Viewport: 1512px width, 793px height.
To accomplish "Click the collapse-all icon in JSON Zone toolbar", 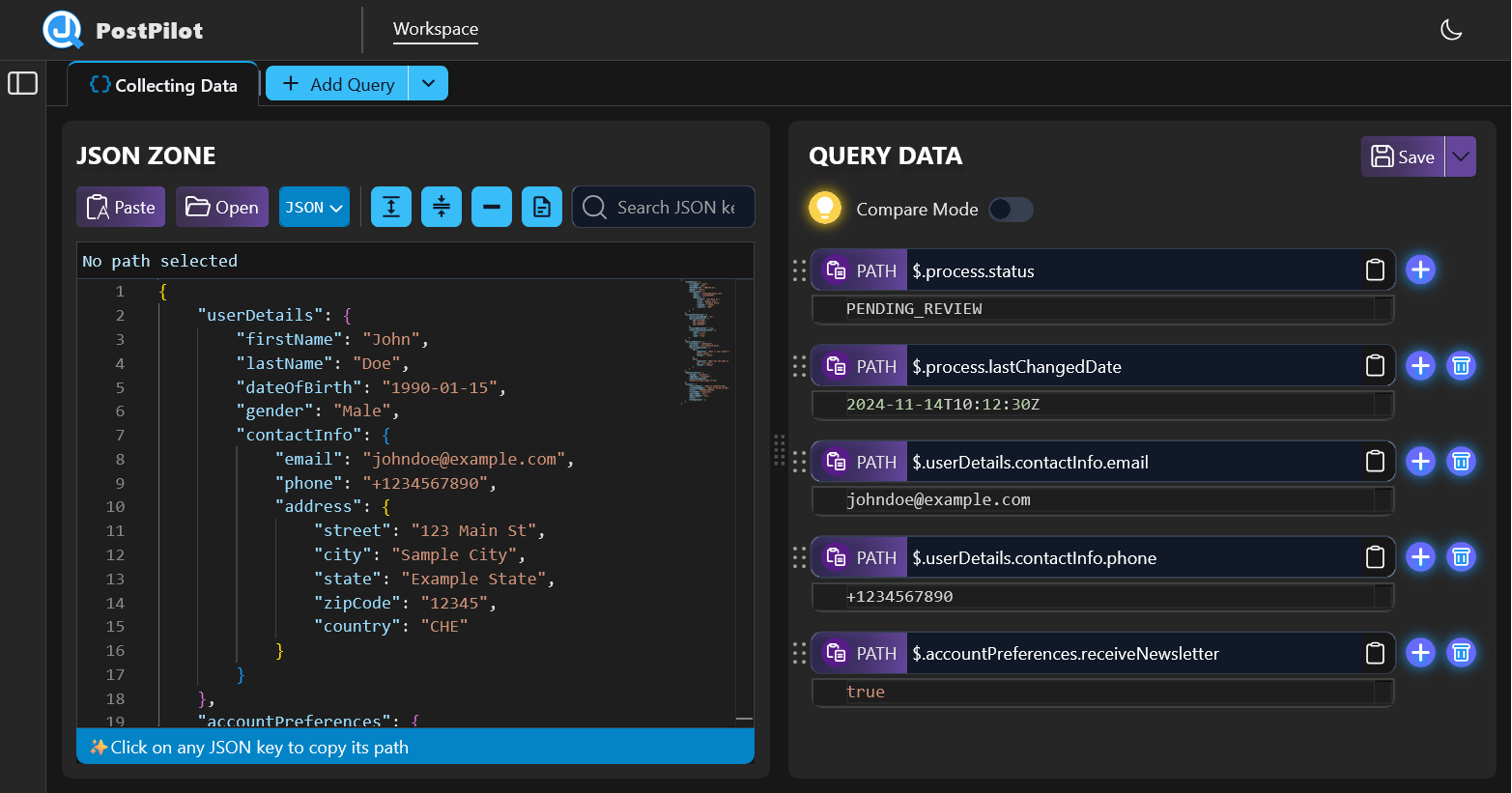I will (x=441, y=207).
